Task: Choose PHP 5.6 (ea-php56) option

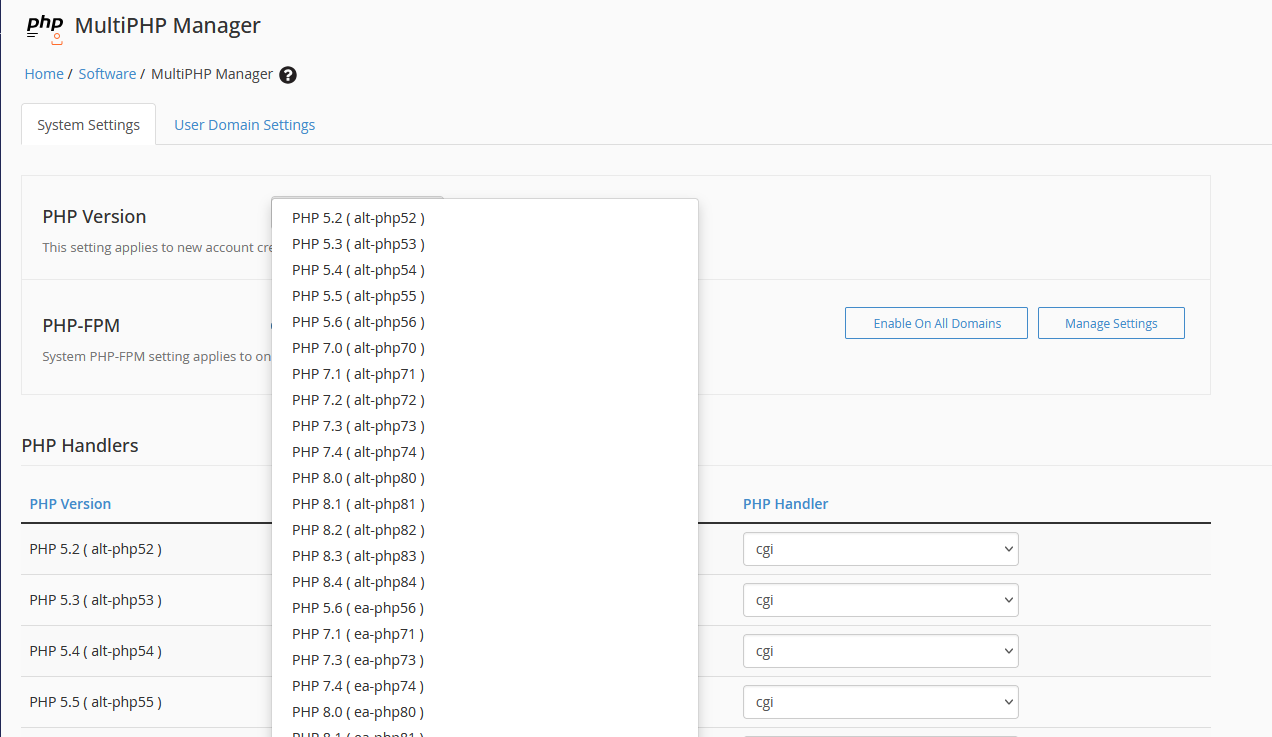Action: [x=358, y=608]
